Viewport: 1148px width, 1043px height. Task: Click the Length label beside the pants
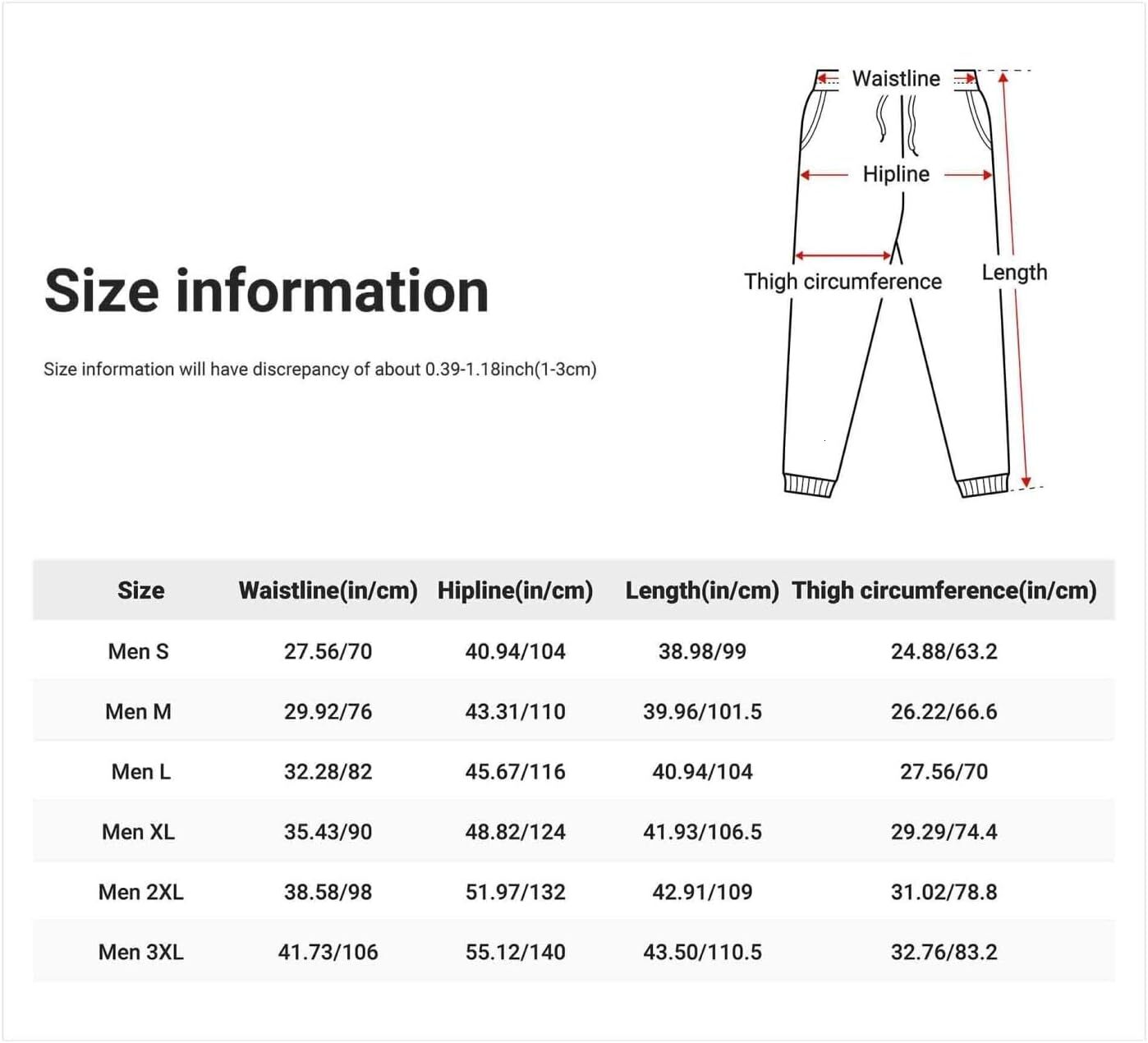coord(1014,273)
